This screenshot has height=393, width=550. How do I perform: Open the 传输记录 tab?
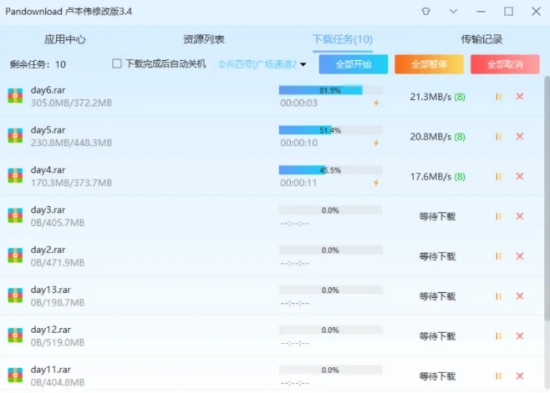click(x=482, y=39)
